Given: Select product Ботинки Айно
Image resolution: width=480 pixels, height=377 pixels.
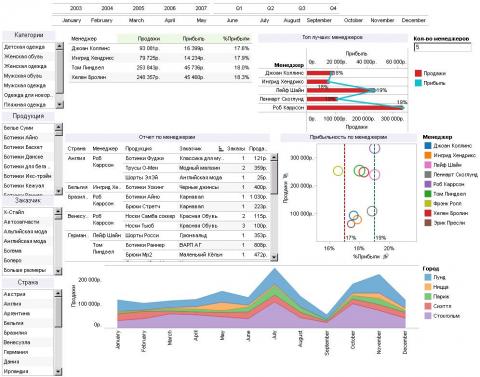Looking at the screenshot, I should pyautogui.click(x=28, y=137).
